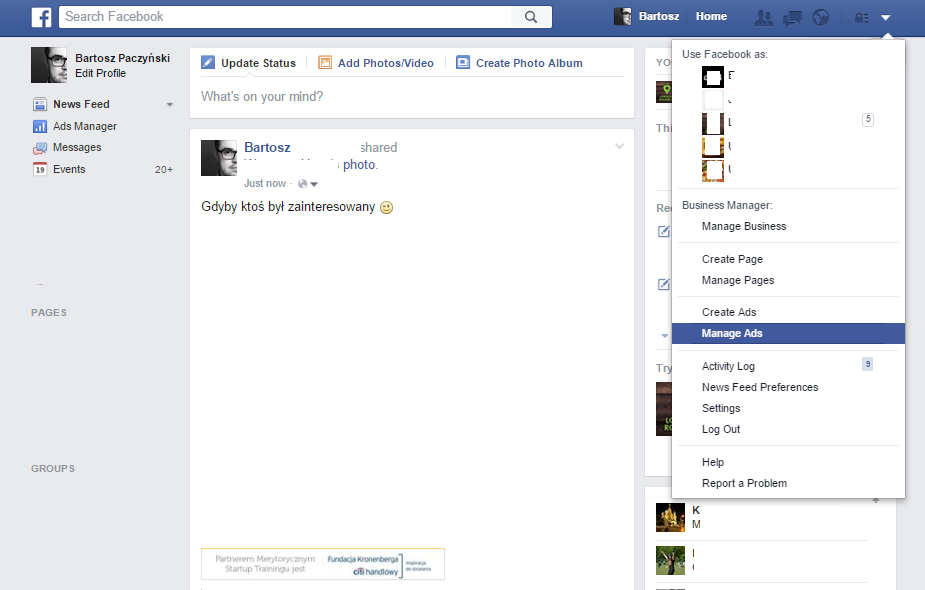Open Help from account menu

713,462
